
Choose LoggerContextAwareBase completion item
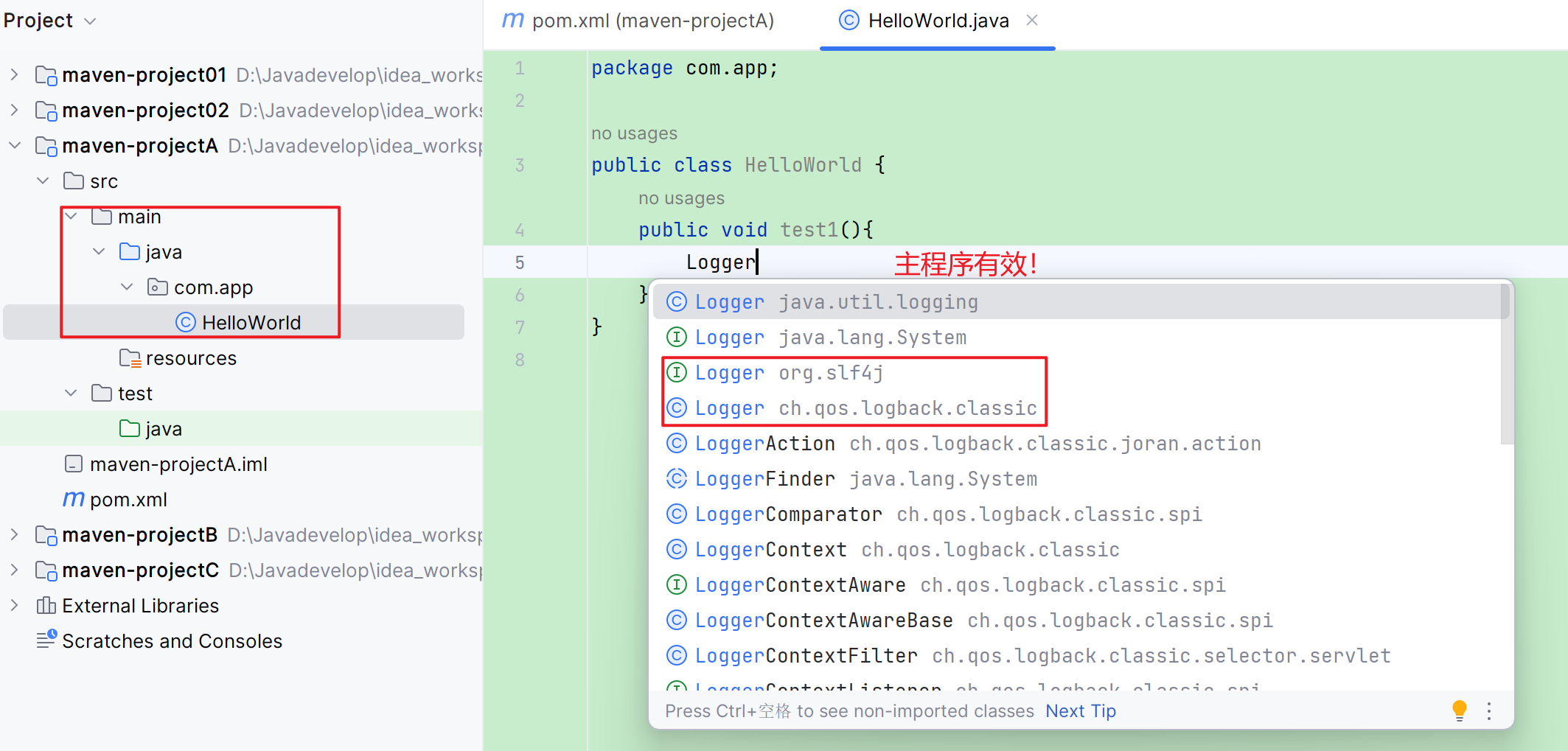coord(1076,620)
